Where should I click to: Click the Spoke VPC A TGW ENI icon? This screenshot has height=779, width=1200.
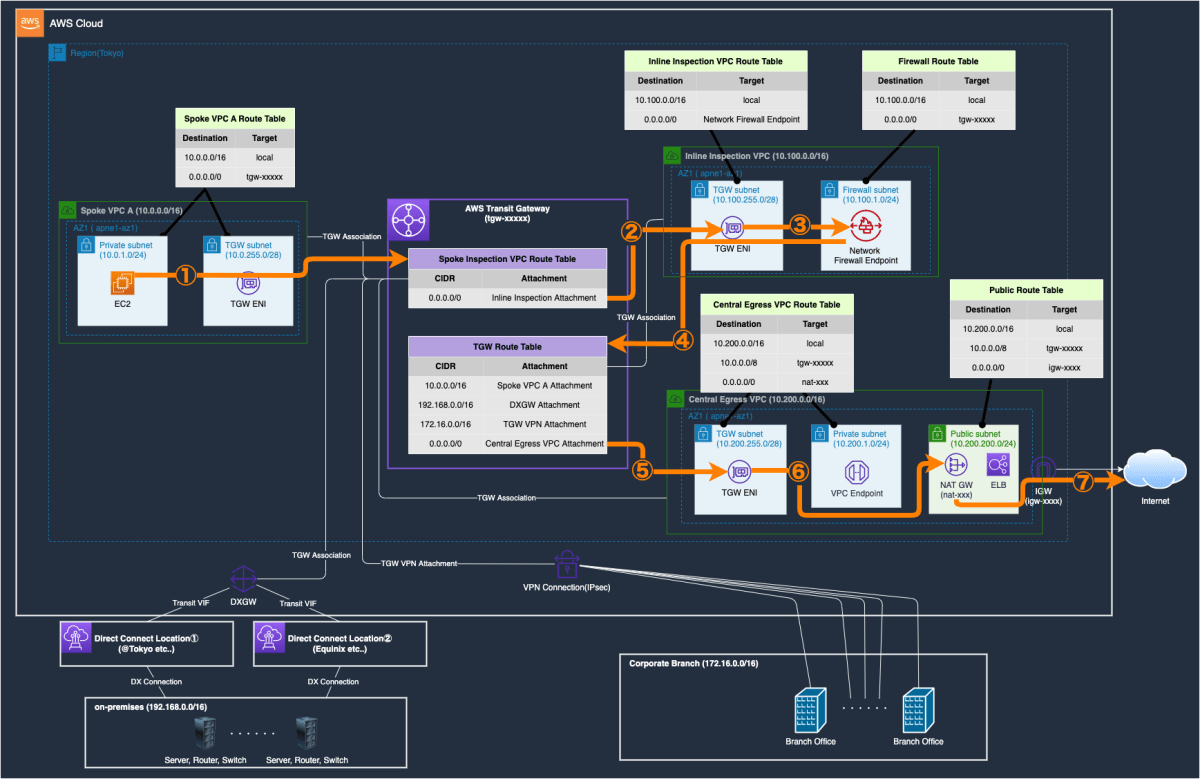click(247, 284)
